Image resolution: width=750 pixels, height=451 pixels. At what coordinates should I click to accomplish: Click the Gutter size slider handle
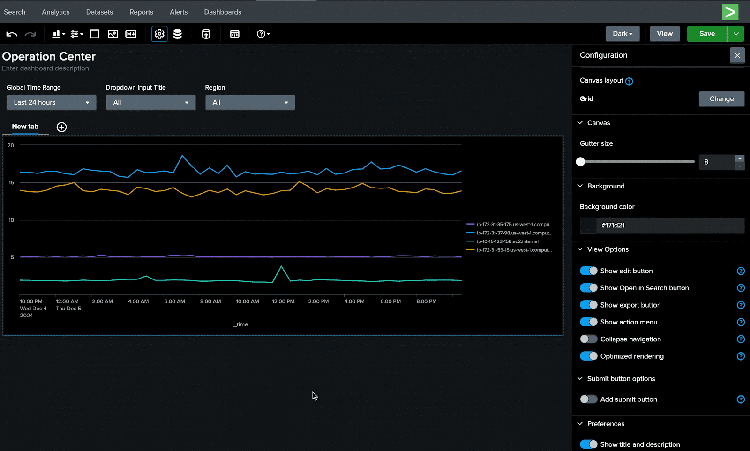tap(581, 161)
